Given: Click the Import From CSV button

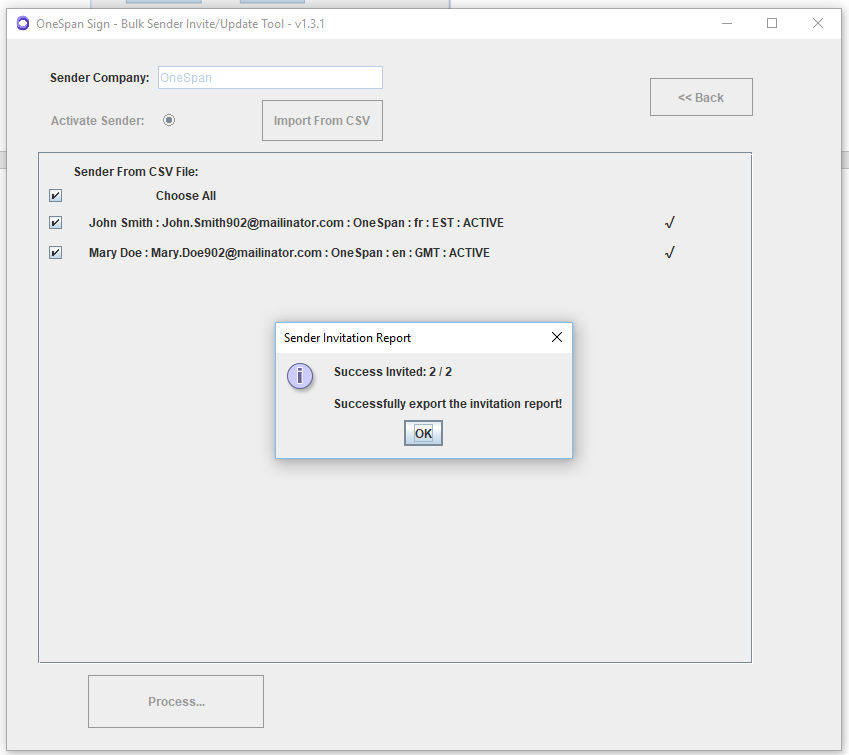Looking at the screenshot, I should 322,121.
